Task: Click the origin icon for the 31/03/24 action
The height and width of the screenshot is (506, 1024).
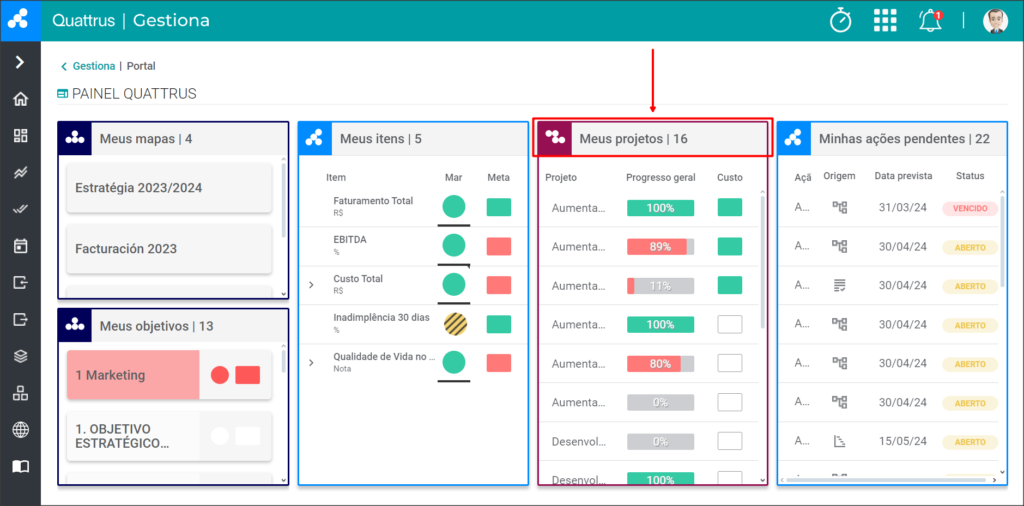Action: (x=839, y=208)
